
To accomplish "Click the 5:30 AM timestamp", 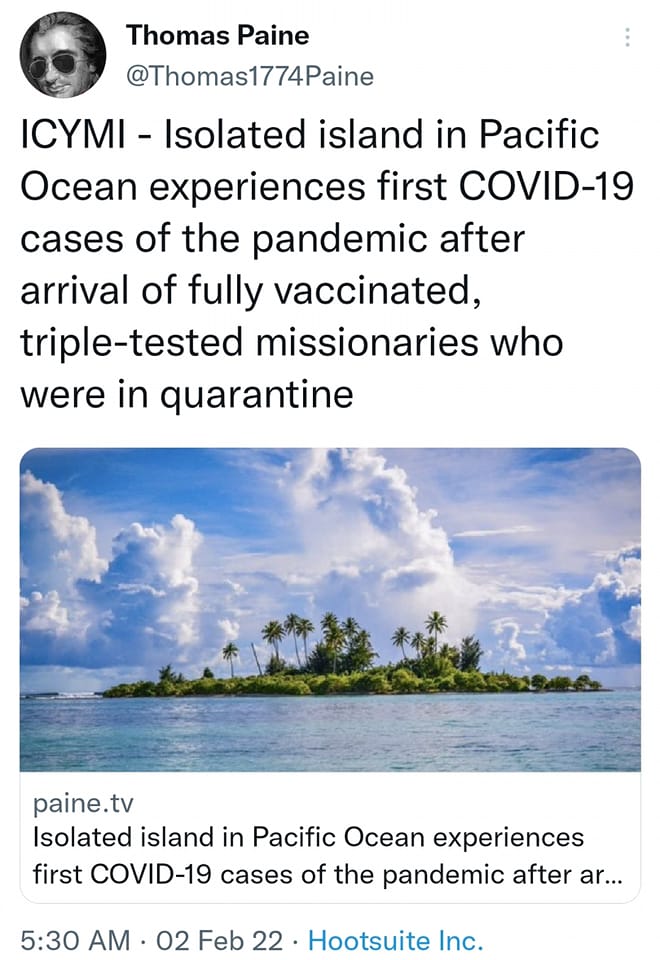I will [76, 940].
